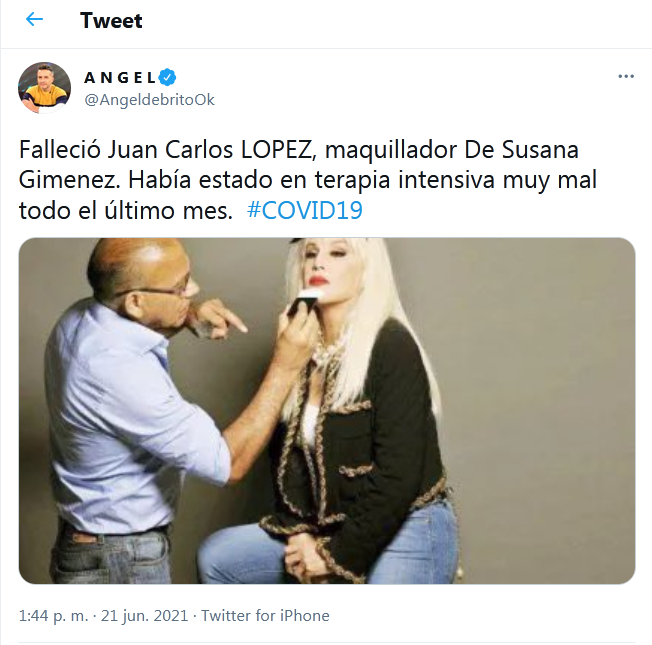
Task: Open the ANGEL display name
Action: pos(120,77)
